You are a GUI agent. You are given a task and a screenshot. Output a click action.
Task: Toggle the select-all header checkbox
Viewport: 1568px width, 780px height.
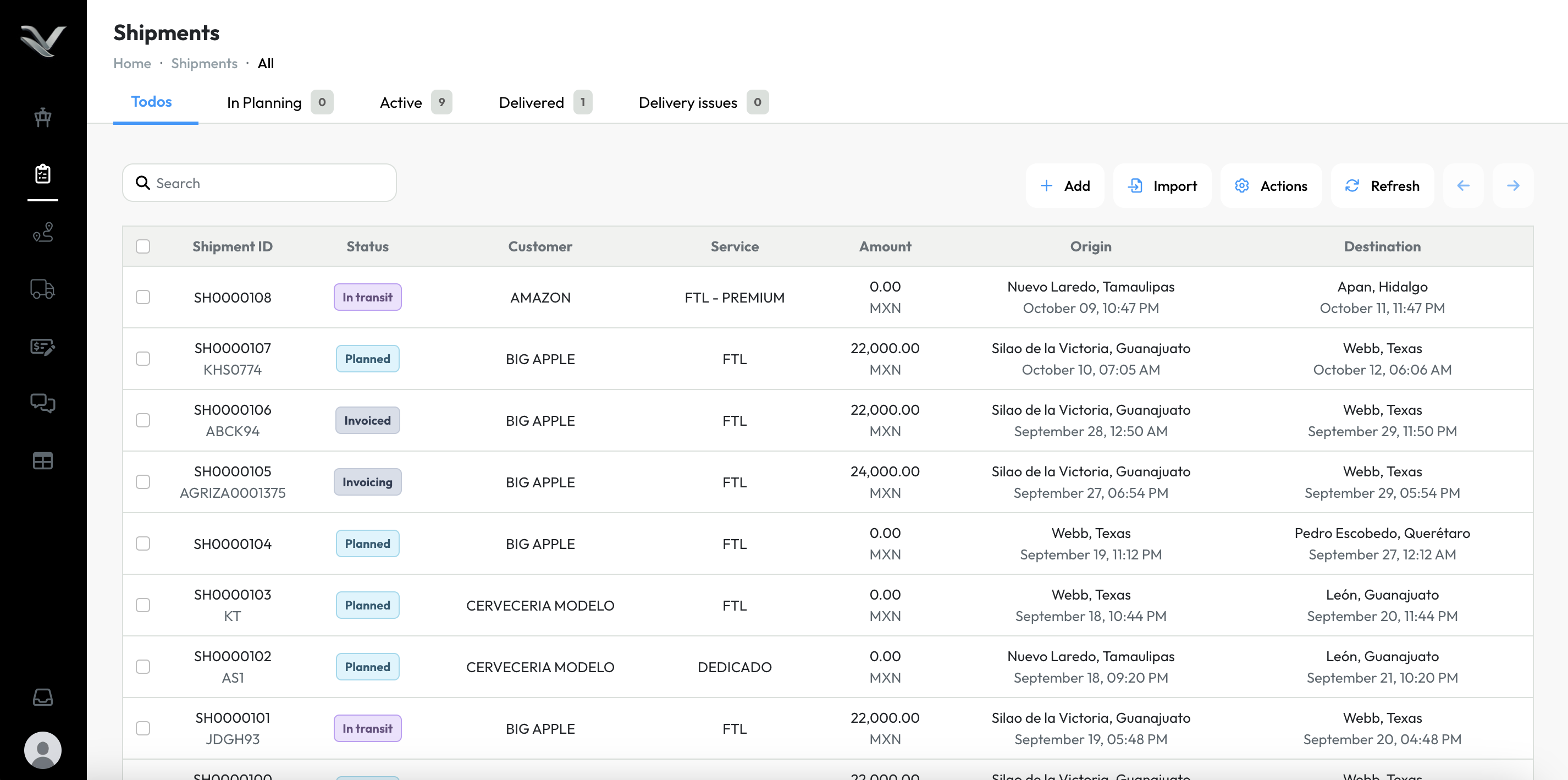(x=143, y=246)
